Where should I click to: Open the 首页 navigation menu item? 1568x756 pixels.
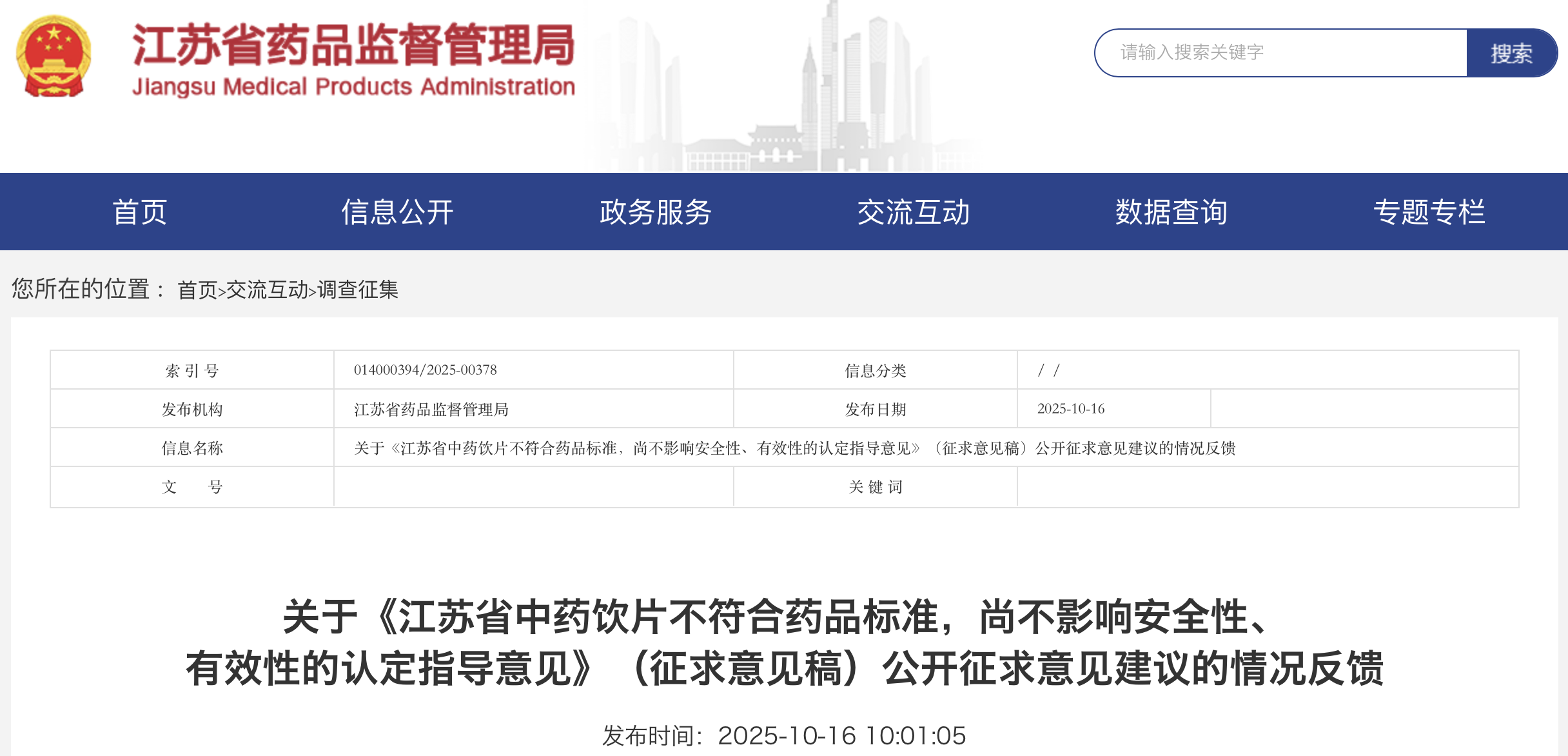coord(140,212)
